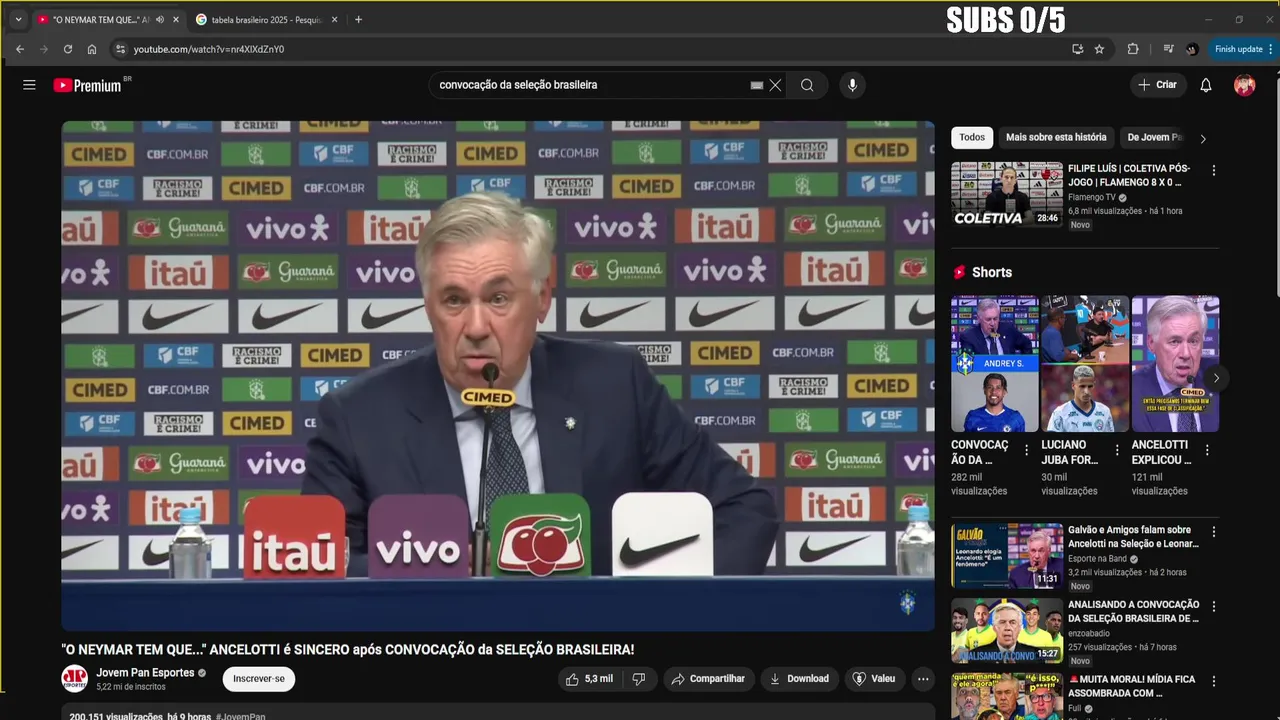The height and width of the screenshot is (720, 1280).
Task: Open Galvão e Amigos video thumbnail
Action: tap(1007, 555)
